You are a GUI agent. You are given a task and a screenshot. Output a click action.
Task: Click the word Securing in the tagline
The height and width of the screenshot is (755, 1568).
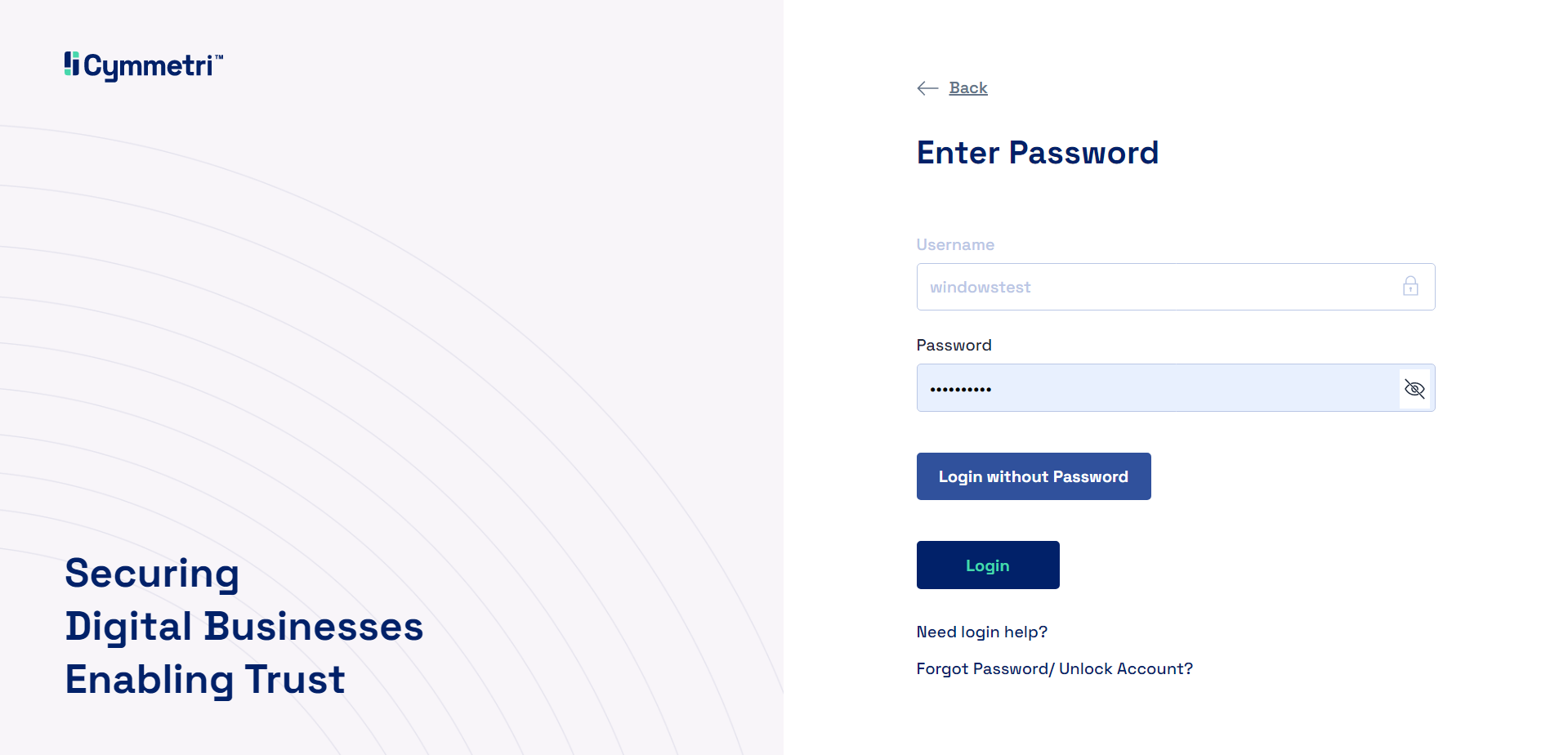click(152, 574)
